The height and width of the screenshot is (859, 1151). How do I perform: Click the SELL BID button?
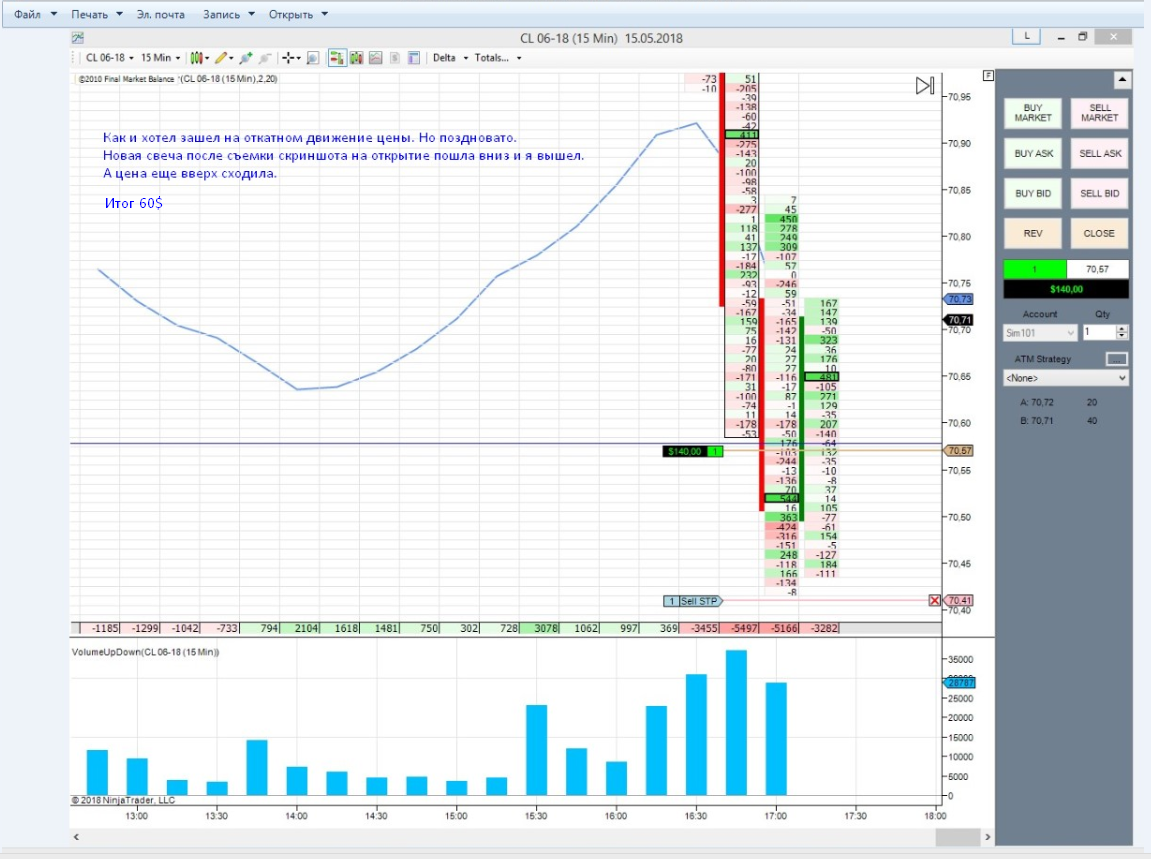tap(1099, 194)
